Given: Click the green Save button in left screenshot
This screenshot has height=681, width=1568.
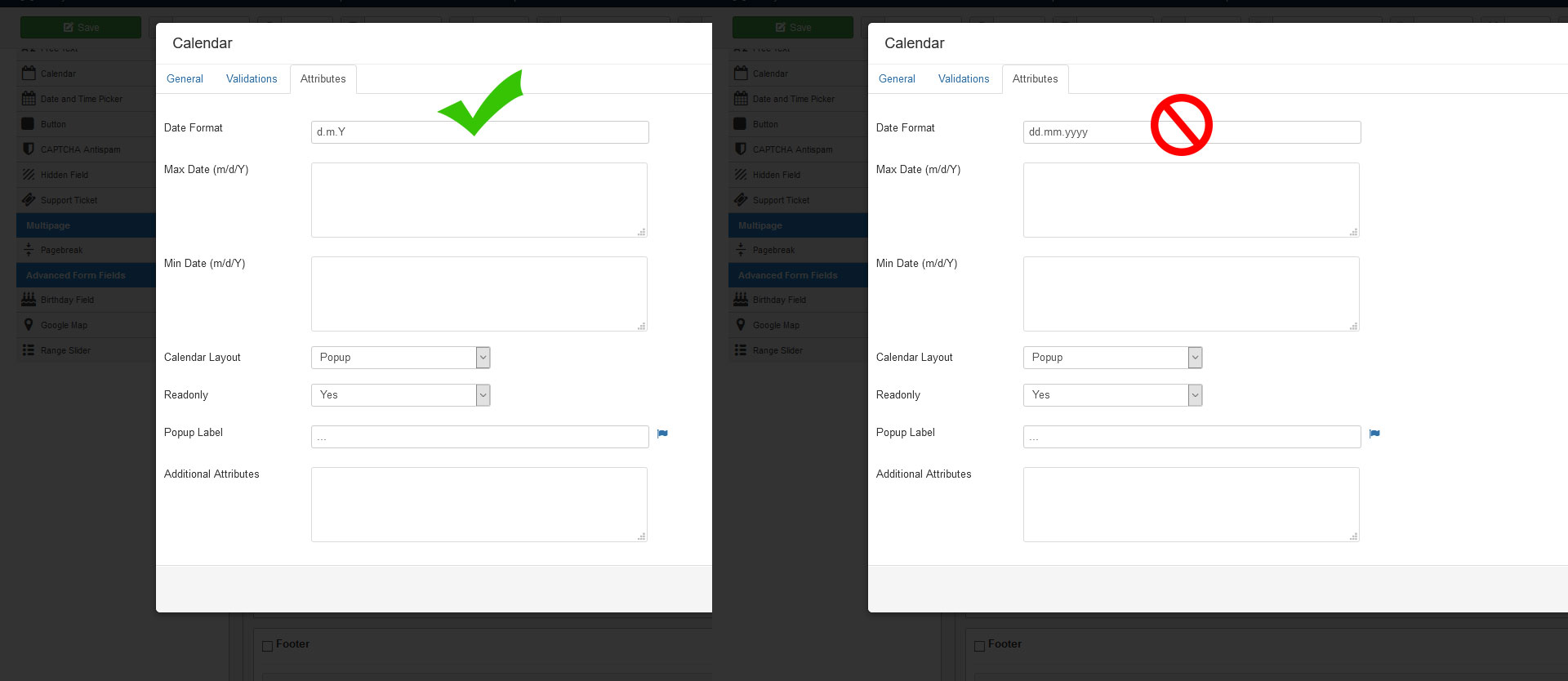Looking at the screenshot, I should point(81,27).
